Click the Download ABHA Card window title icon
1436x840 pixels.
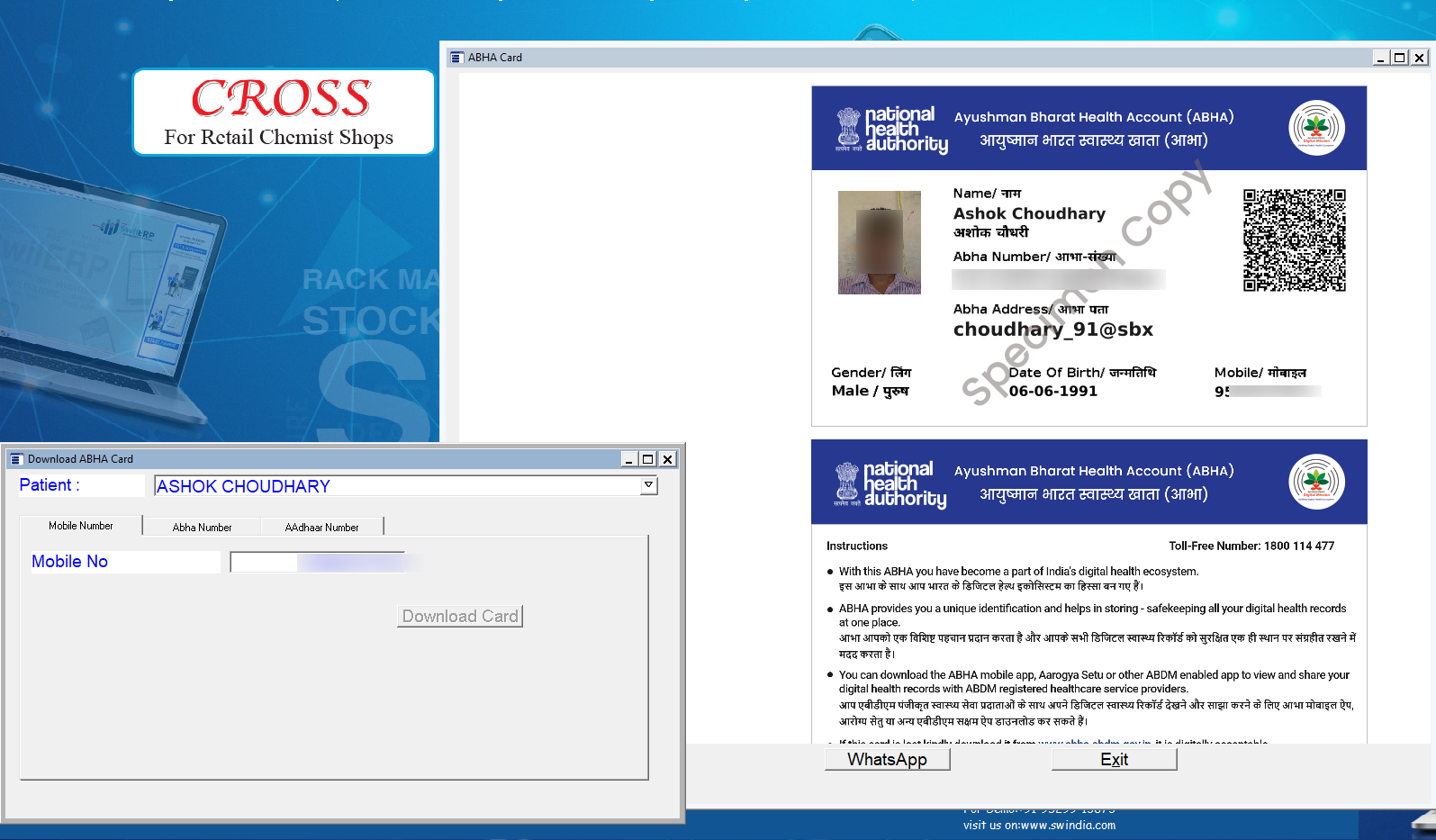(x=16, y=459)
